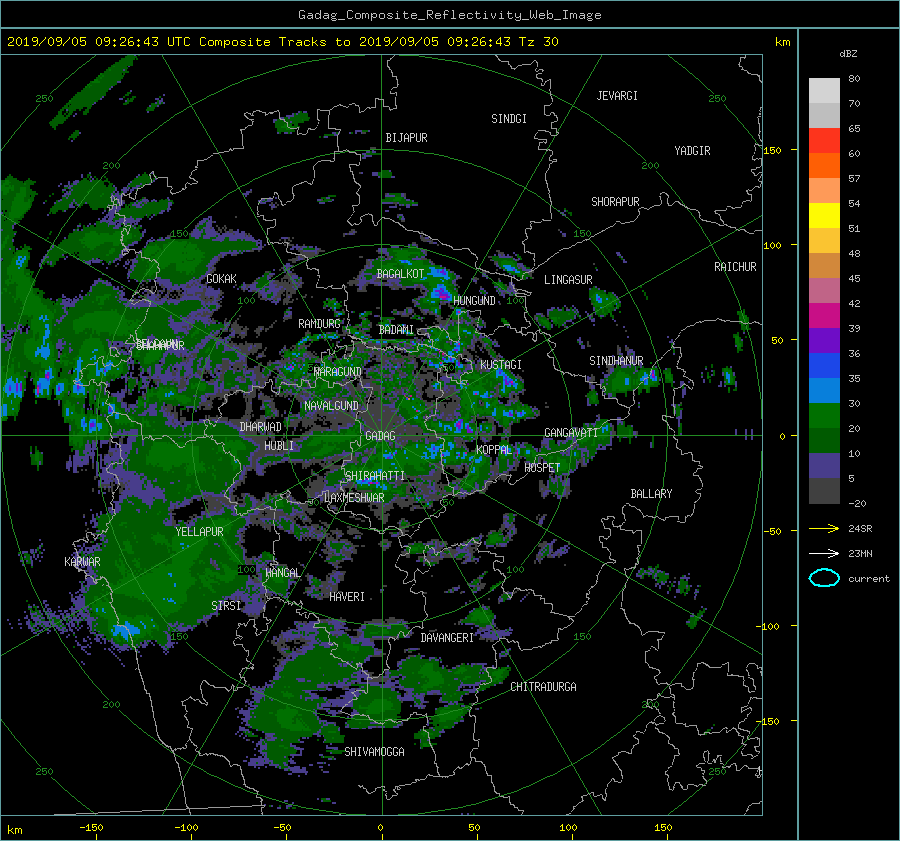Click the RAICHUR label
Image resolution: width=900 pixels, height=841 pixels.
735,267
